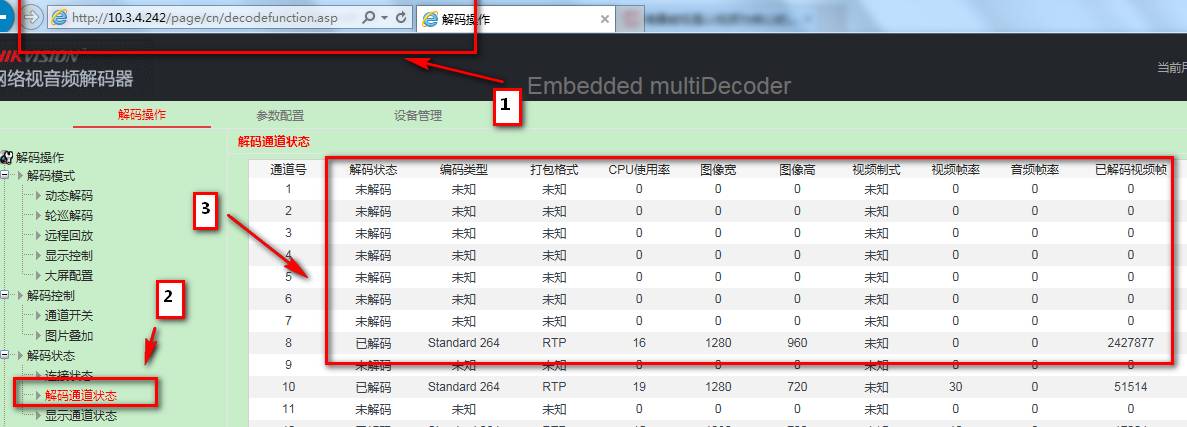Click the IE page icon in address bar
1187x427 pixels.
tap(60, 18)
